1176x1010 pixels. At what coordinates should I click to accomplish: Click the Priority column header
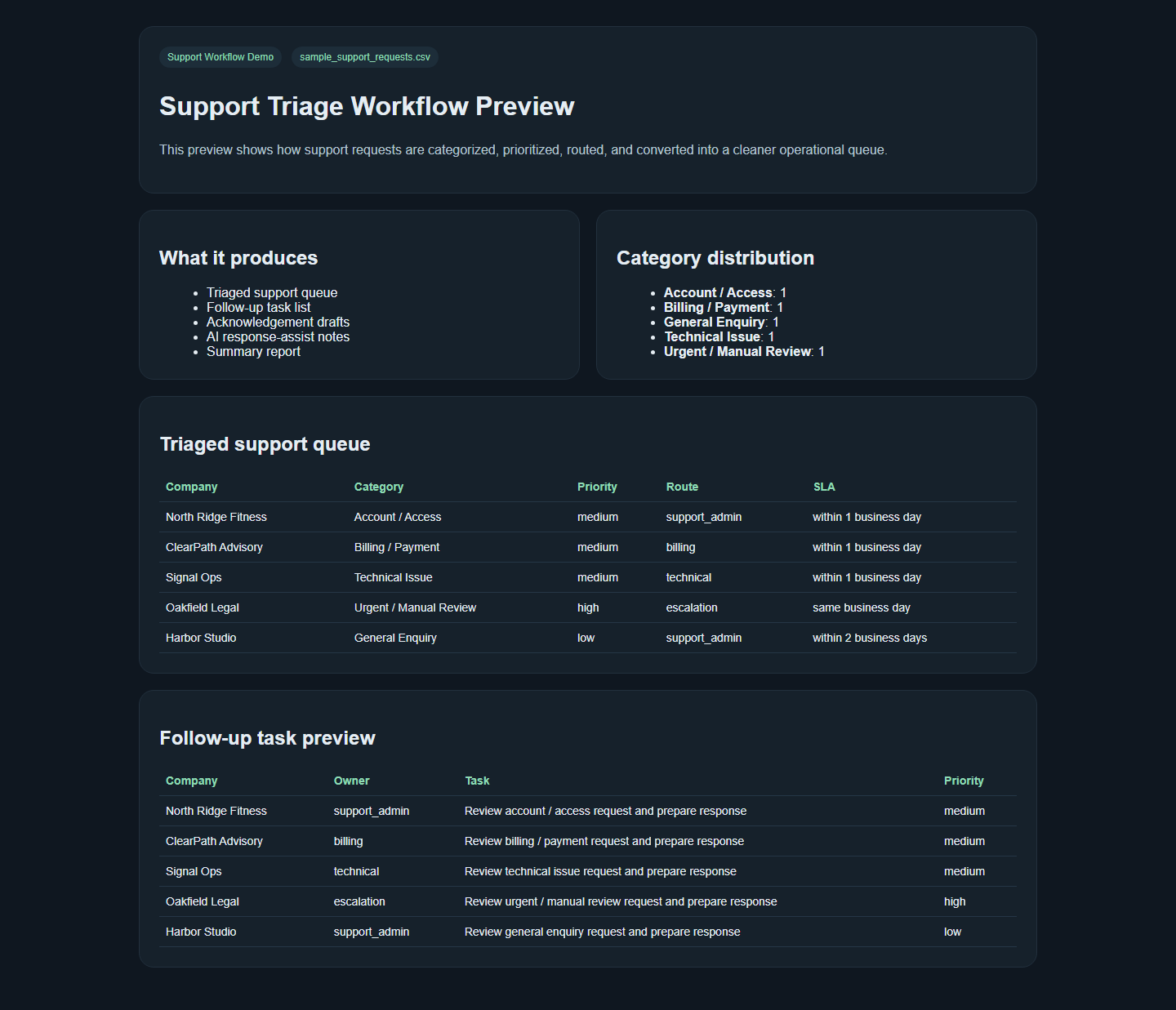point(597,487)
